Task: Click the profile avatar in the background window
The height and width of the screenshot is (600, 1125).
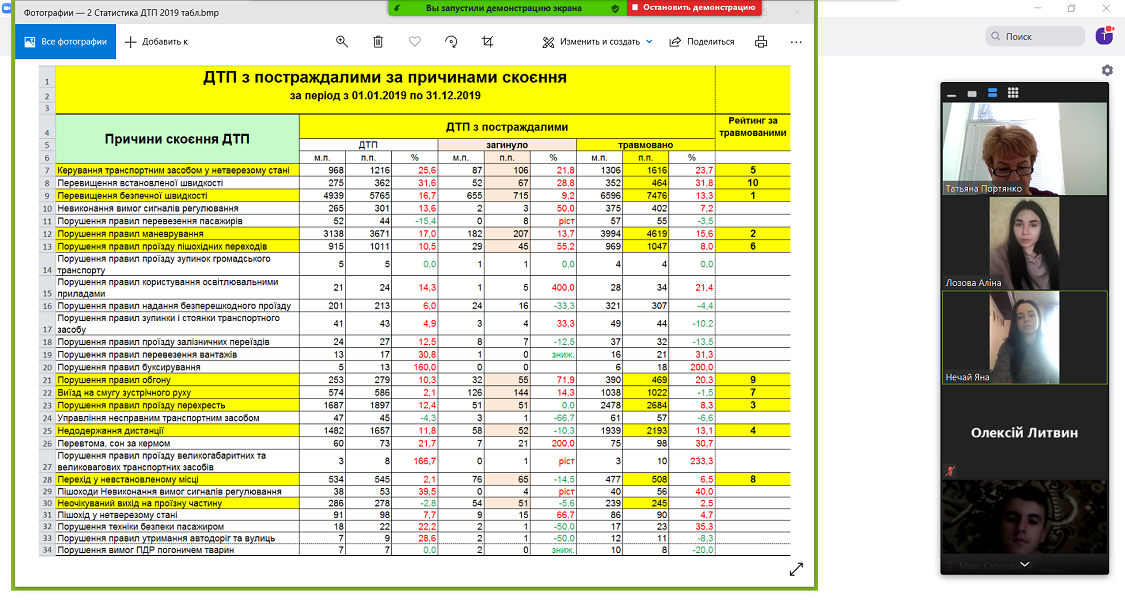Action: (x=1104, y=36)
